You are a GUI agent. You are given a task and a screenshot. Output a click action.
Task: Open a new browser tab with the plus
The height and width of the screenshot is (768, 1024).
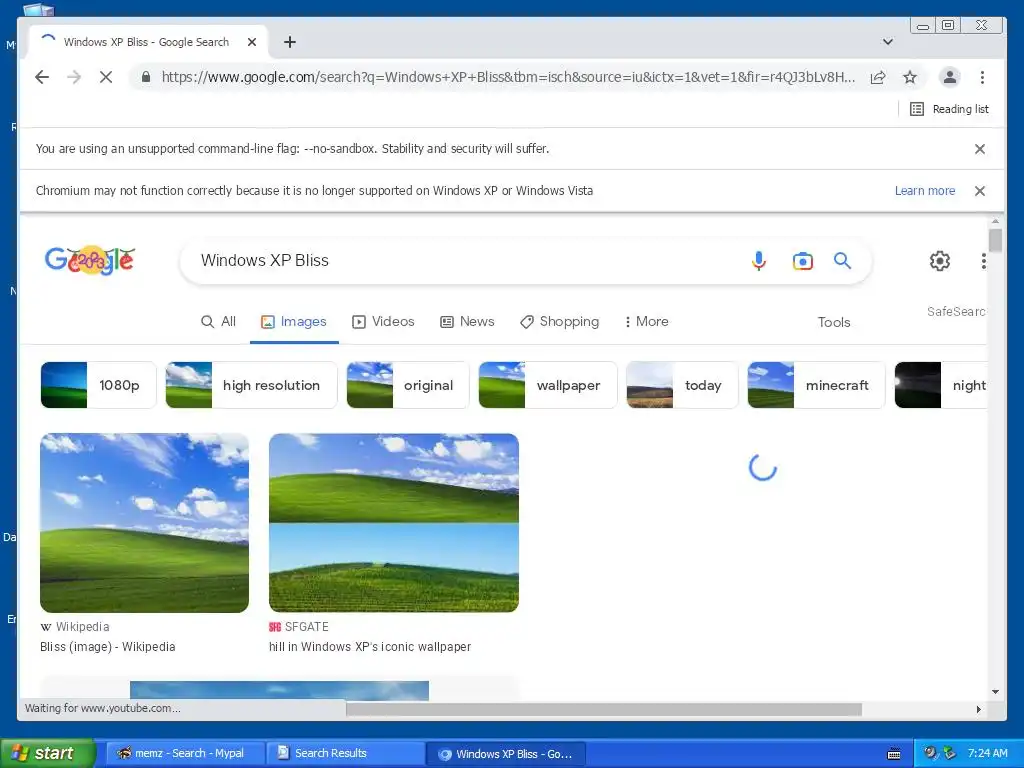pyautogui.click(x=290, y=42)
